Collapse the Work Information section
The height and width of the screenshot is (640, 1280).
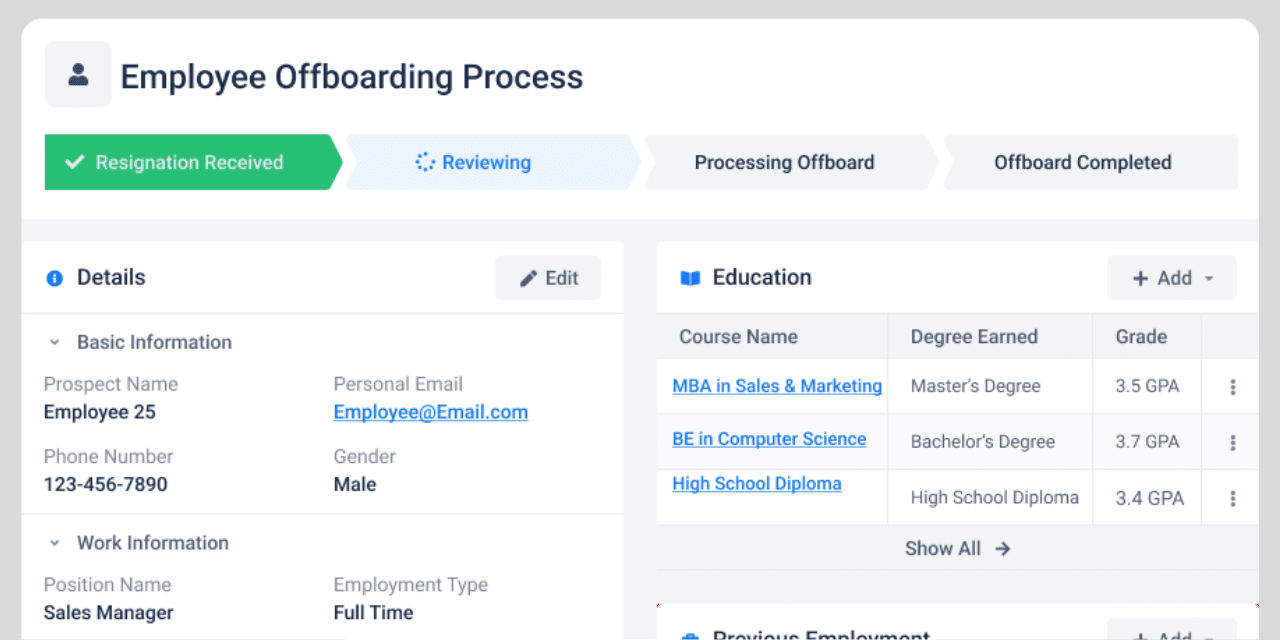(x=55, y=543)
